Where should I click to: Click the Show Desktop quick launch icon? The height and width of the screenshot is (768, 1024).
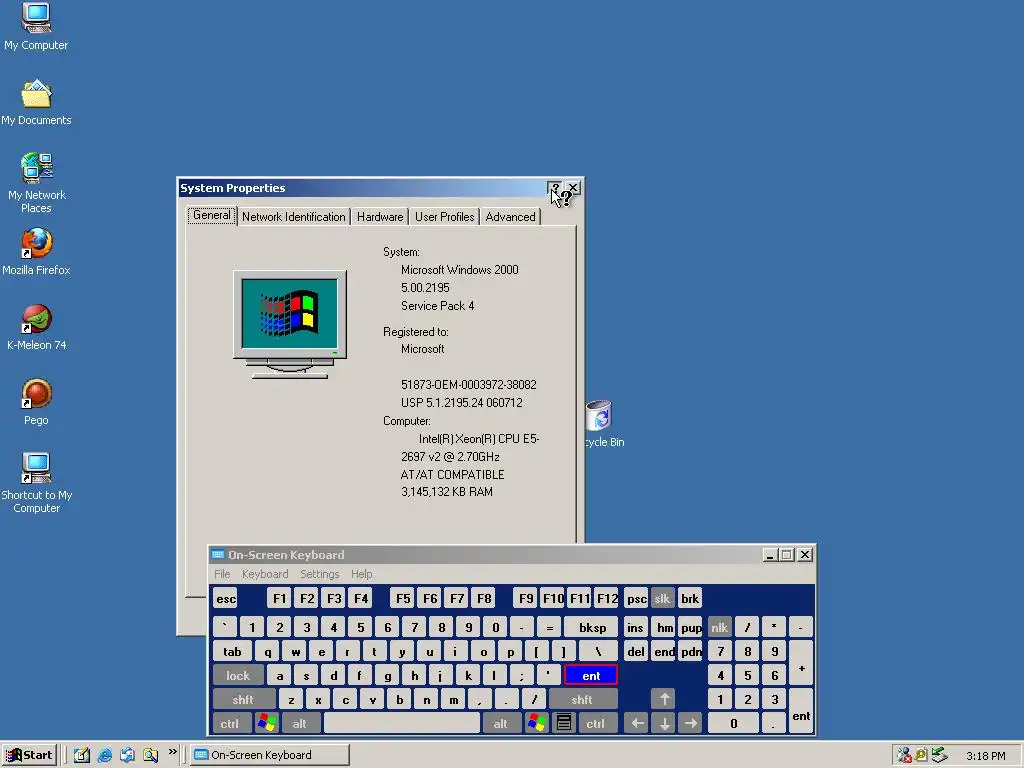[x=82, y=755]
